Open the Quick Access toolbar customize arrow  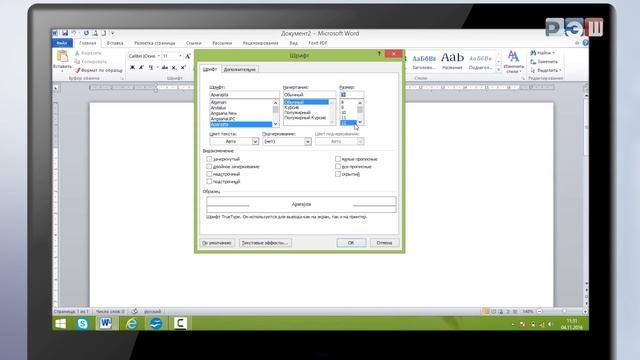click(113, 33)
